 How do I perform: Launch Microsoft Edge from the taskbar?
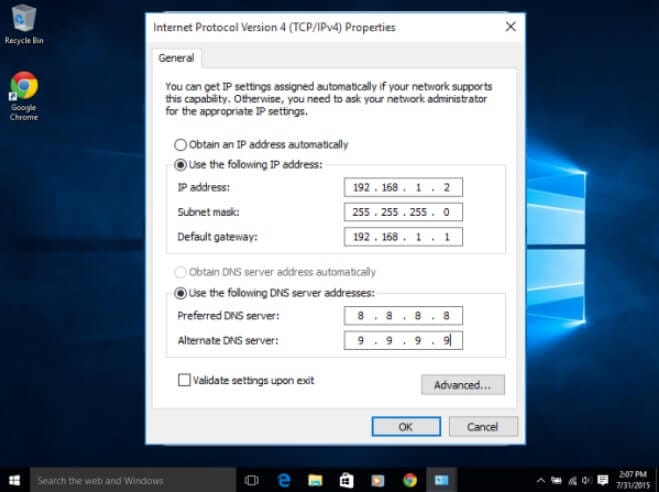pos(284,480)
